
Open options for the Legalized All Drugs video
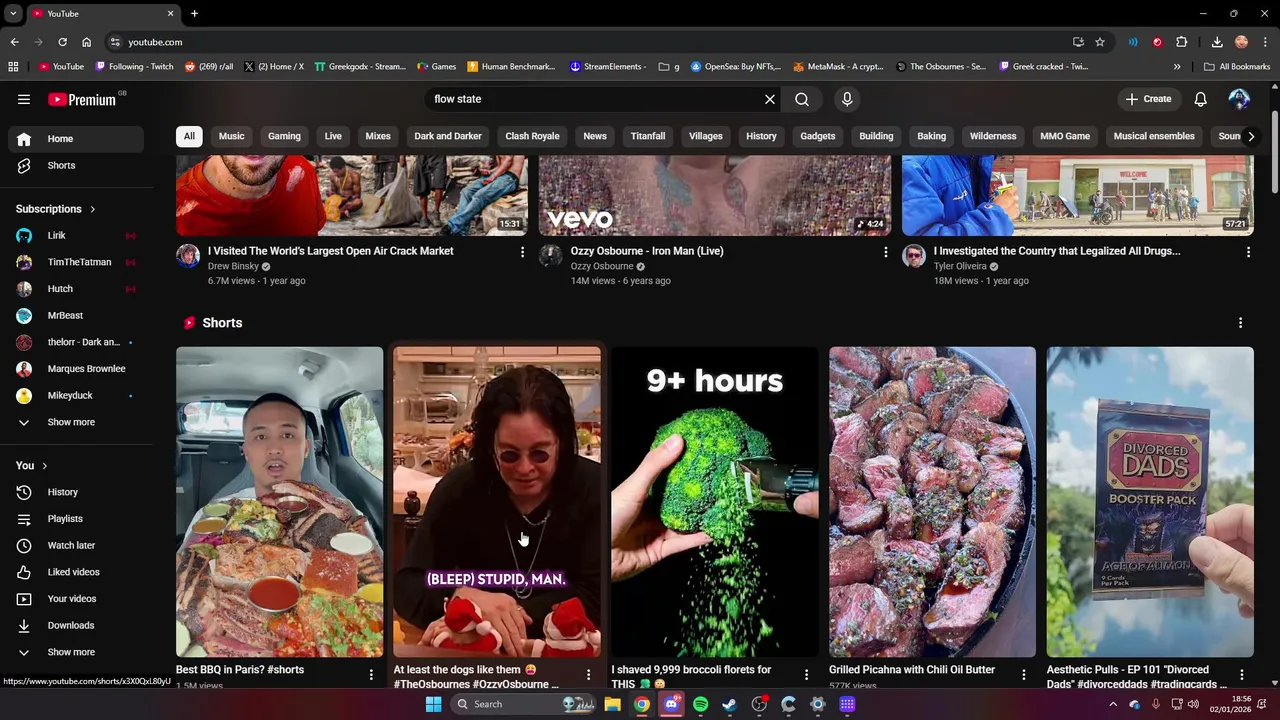coord(1248,252)
